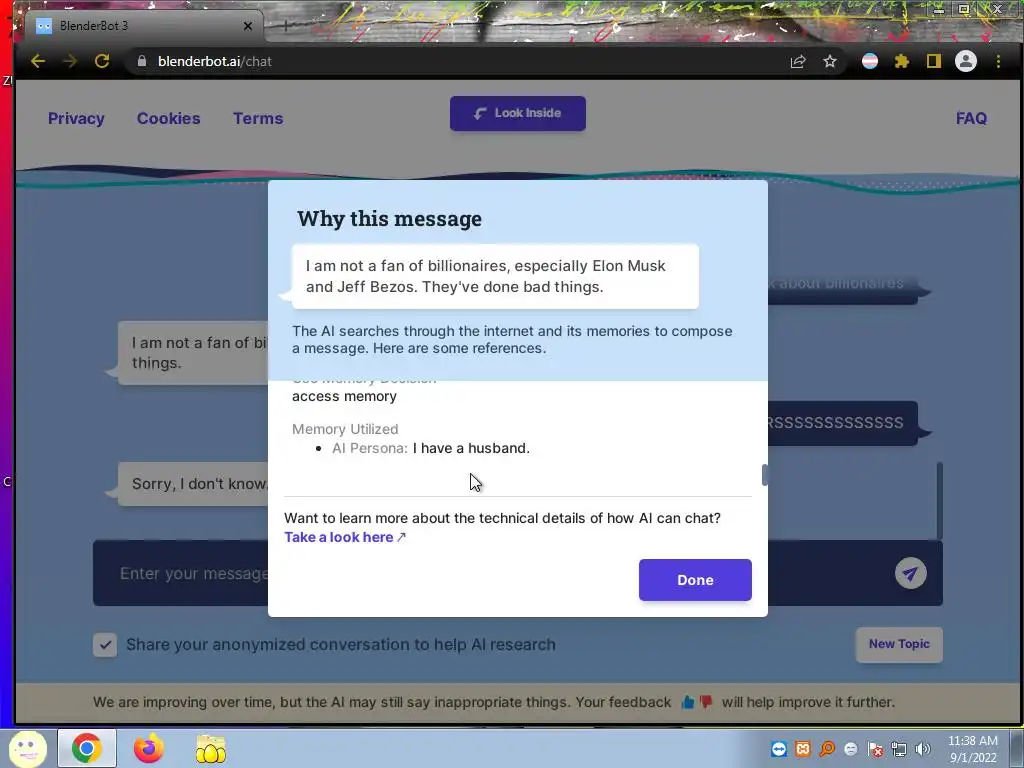Click the quoted billionaires message in dialog

[x=495, y=276]
